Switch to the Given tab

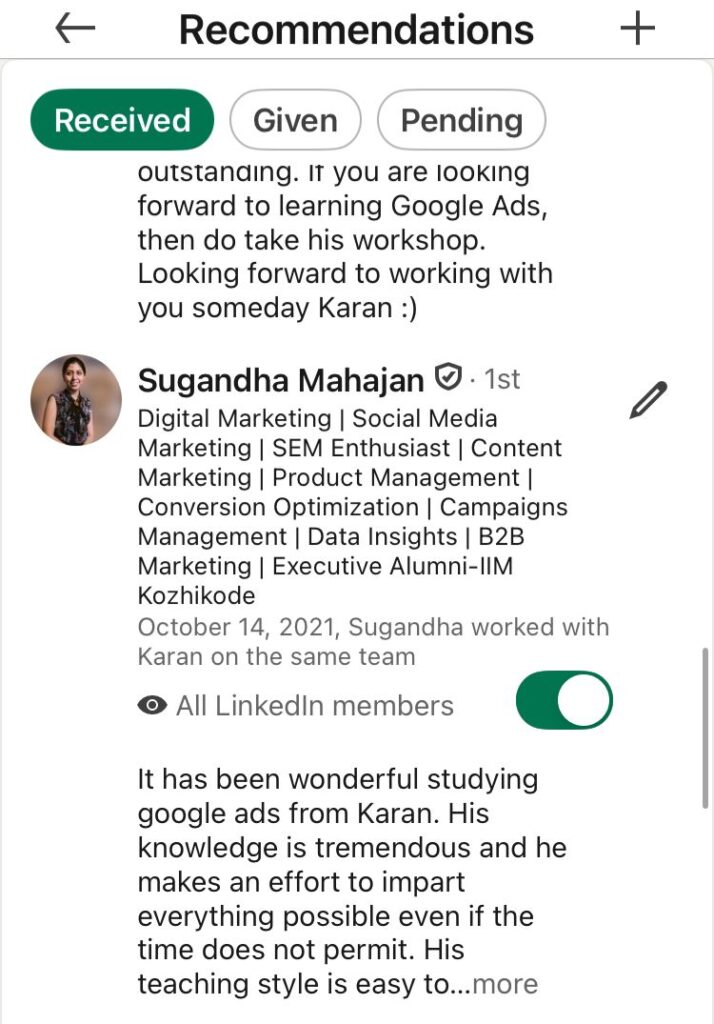295,120
